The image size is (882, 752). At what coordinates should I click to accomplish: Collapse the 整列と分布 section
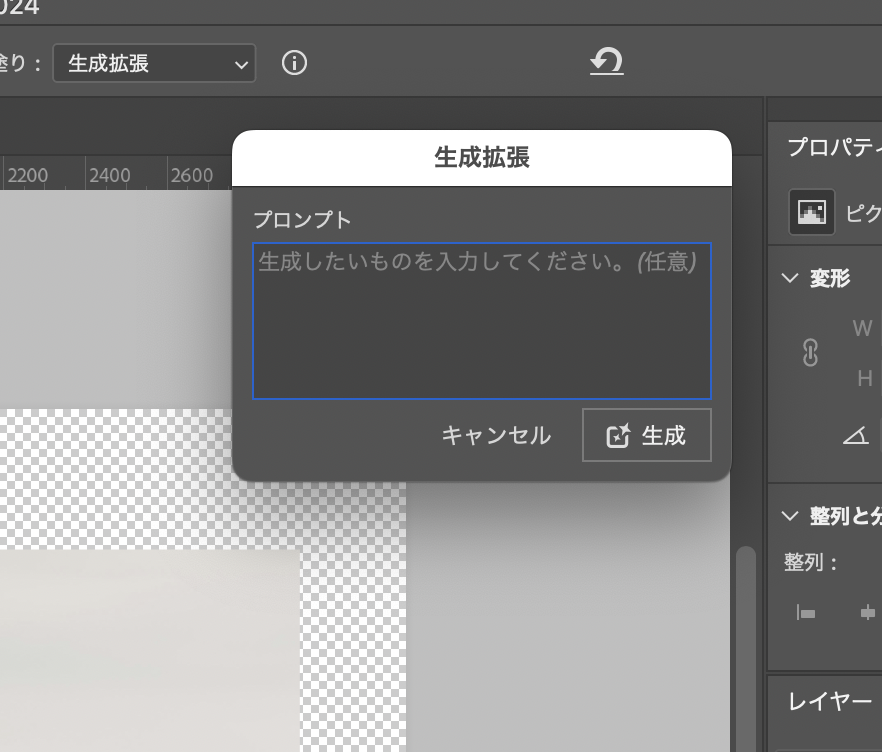790,515
